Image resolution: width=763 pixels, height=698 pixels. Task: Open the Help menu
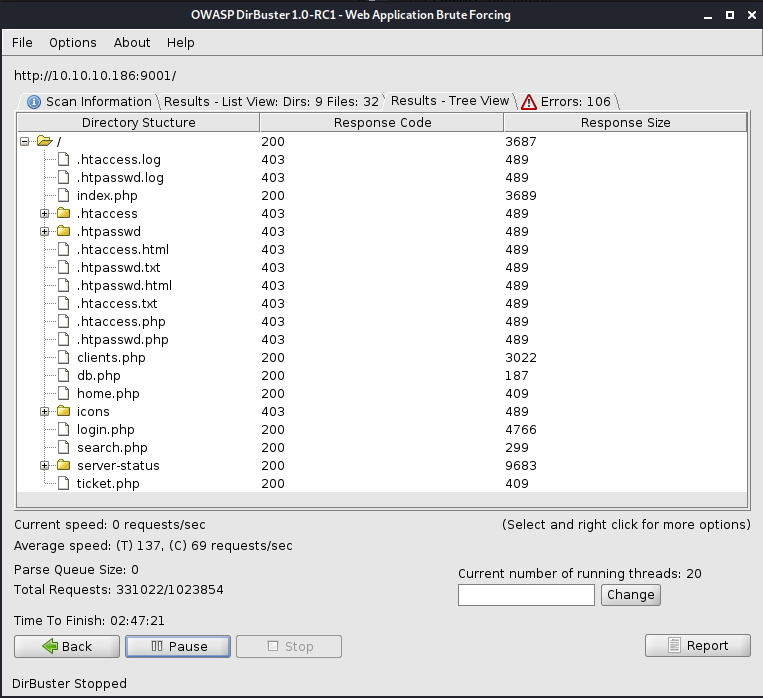coord(181,43)
